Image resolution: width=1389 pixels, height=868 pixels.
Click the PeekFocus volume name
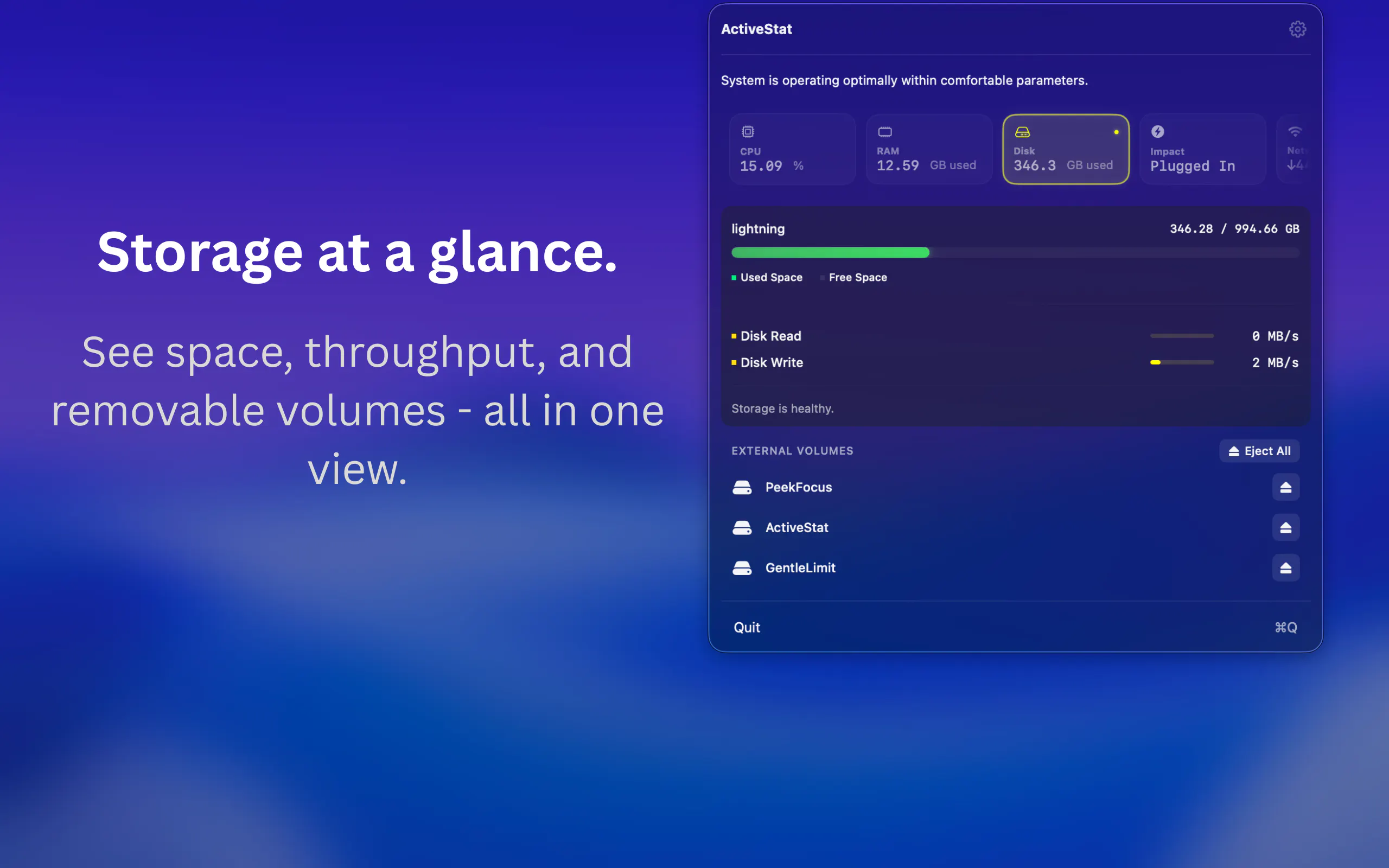[798, 487]
